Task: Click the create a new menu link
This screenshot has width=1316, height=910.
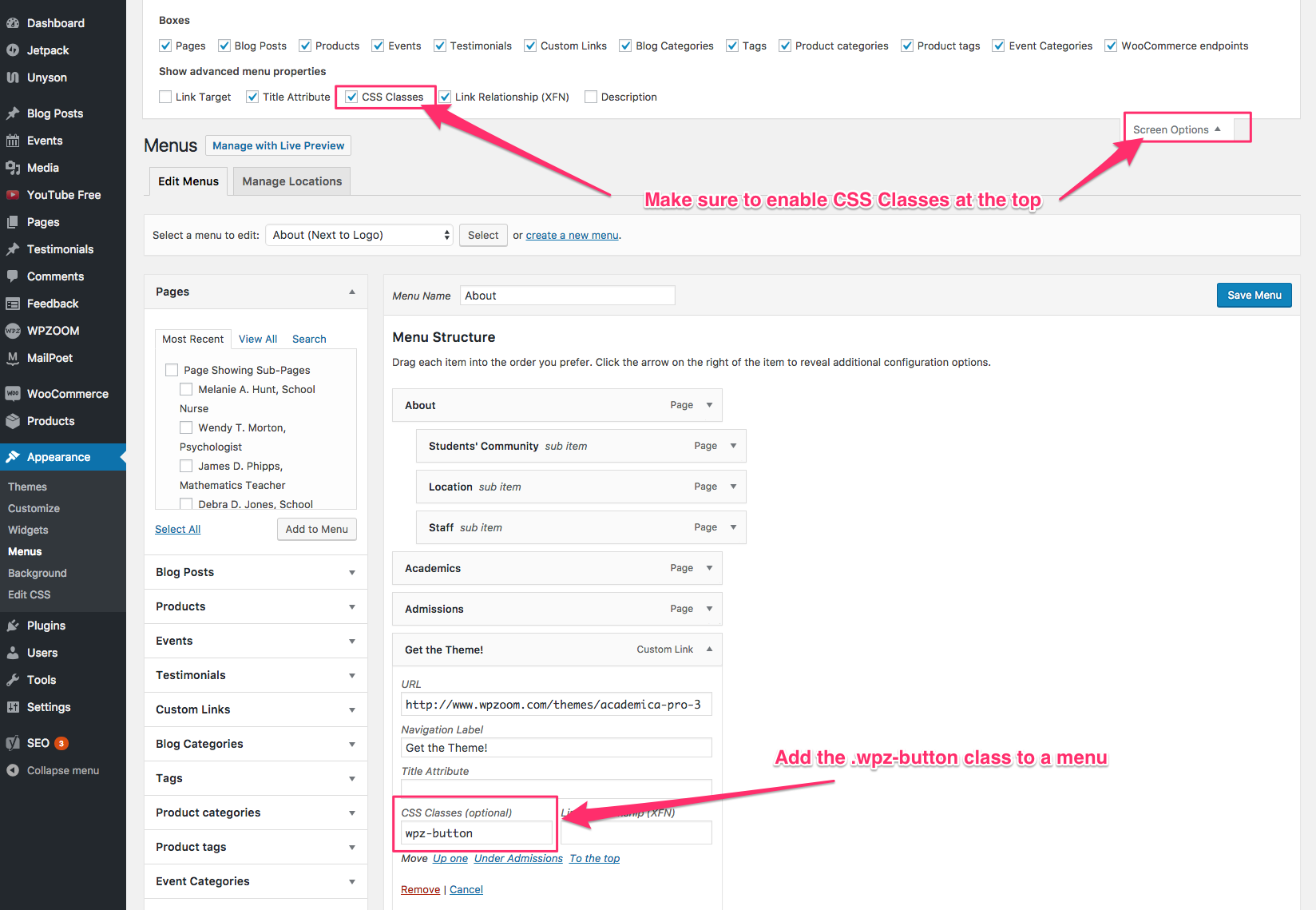Action: [x=572, y=235]
